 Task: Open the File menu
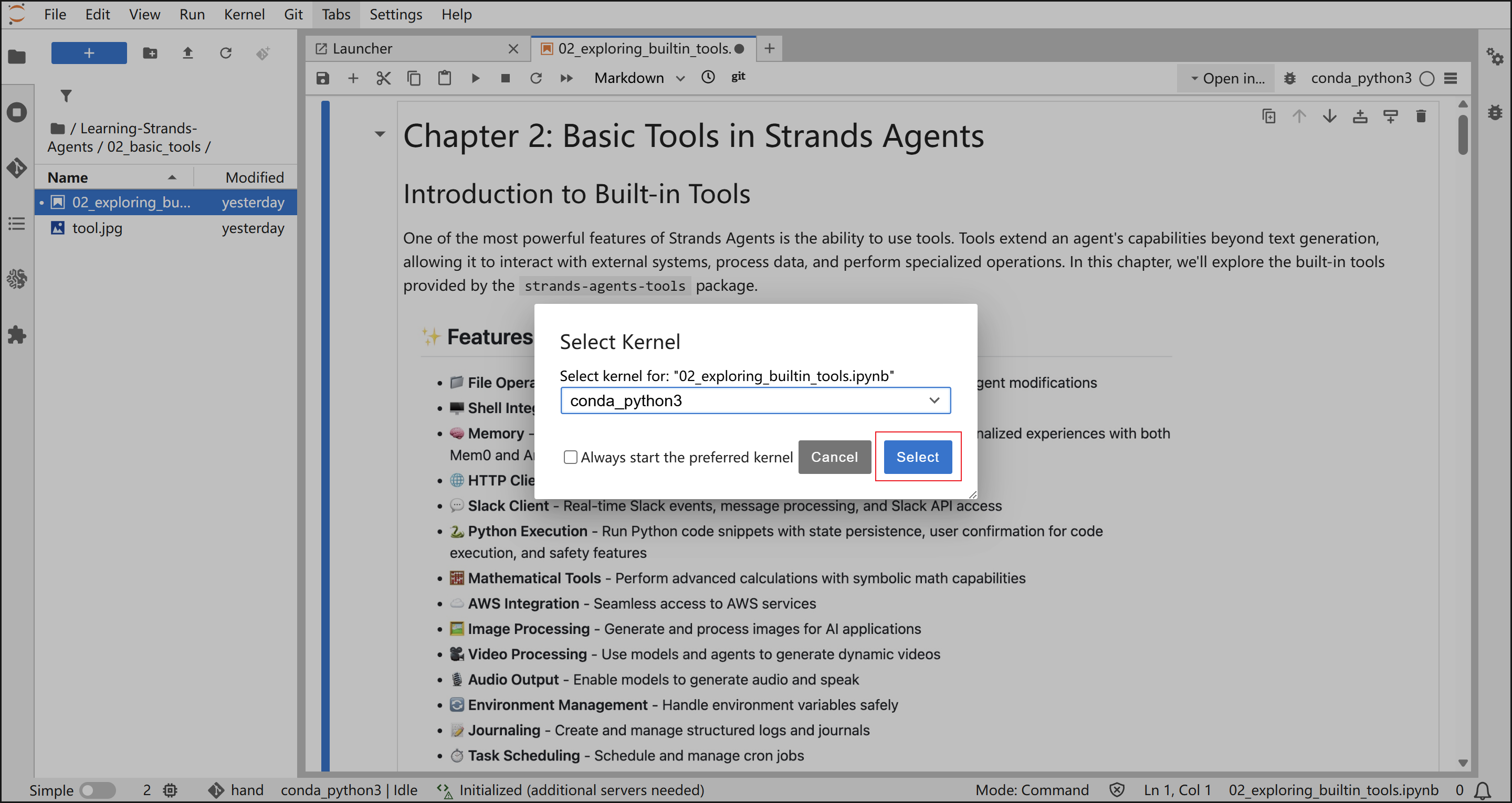(55, 14)
